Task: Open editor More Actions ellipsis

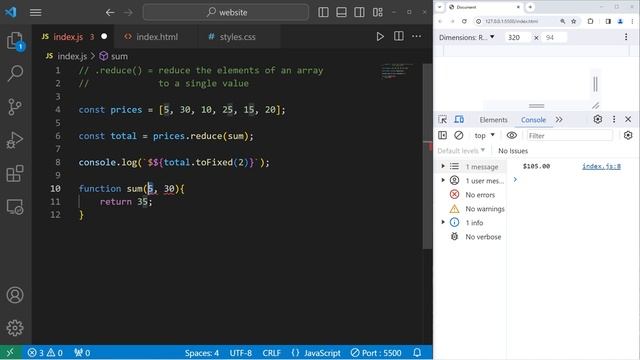Action: pyautogui.click(x=416, y=36)
